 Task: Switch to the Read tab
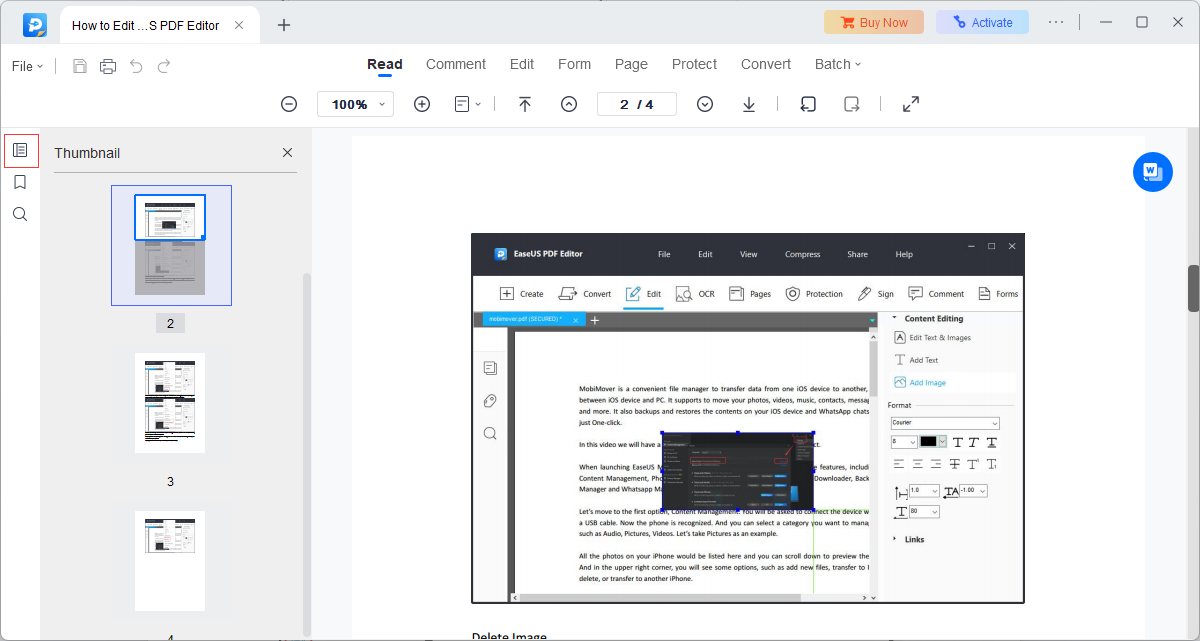coord(385,64)
